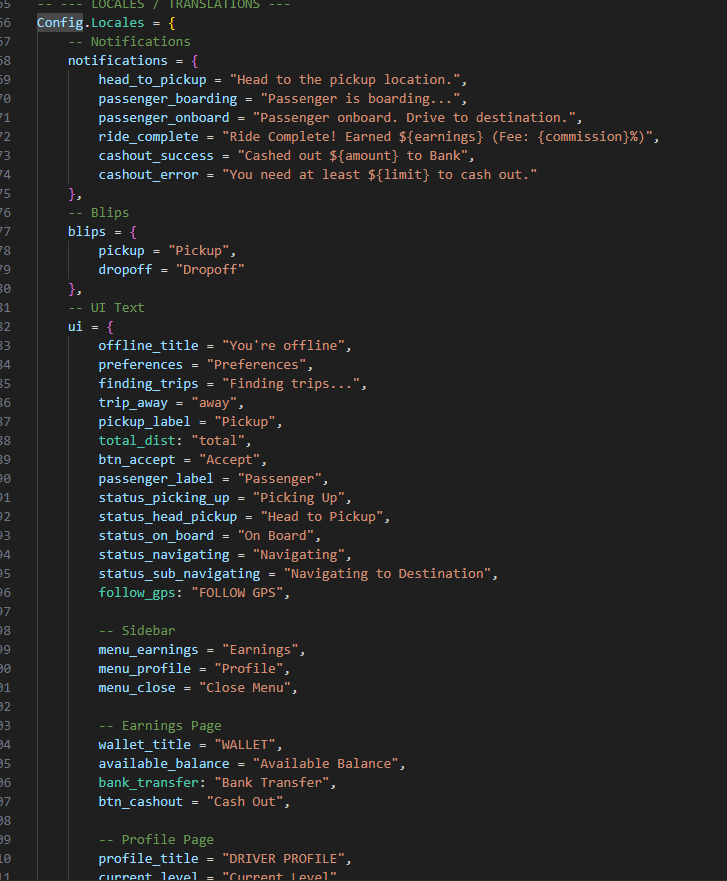Click the btn_cashout key

point(140,802)
